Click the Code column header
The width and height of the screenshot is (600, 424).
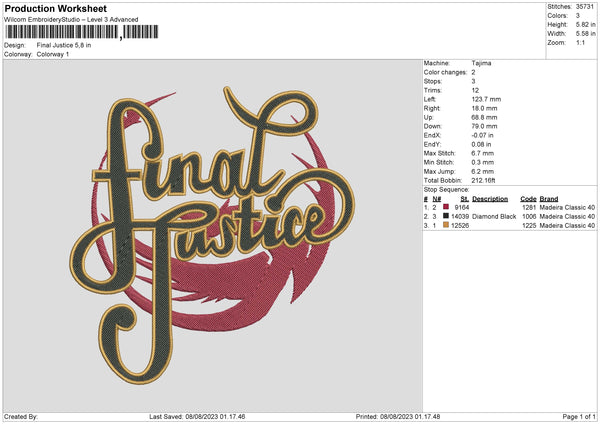pyautogui.click(x=528, y=199)
